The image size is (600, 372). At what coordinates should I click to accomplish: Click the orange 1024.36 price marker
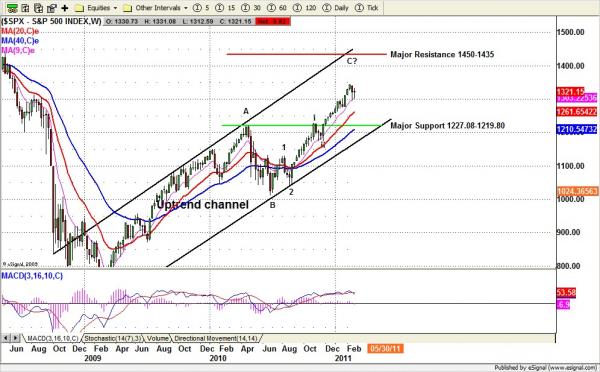point(577,191)
